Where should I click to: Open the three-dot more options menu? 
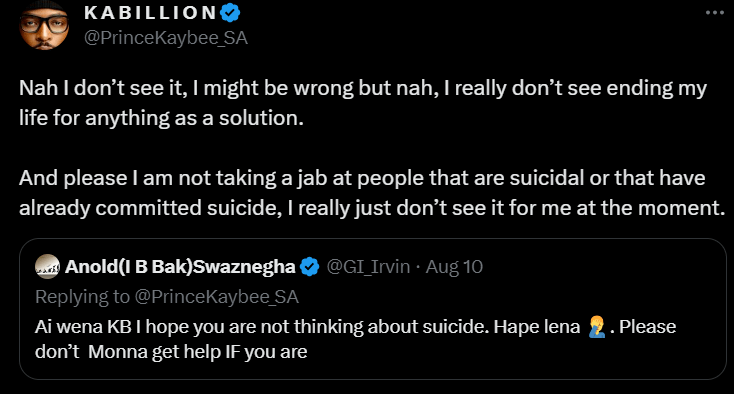coord(715,13)
